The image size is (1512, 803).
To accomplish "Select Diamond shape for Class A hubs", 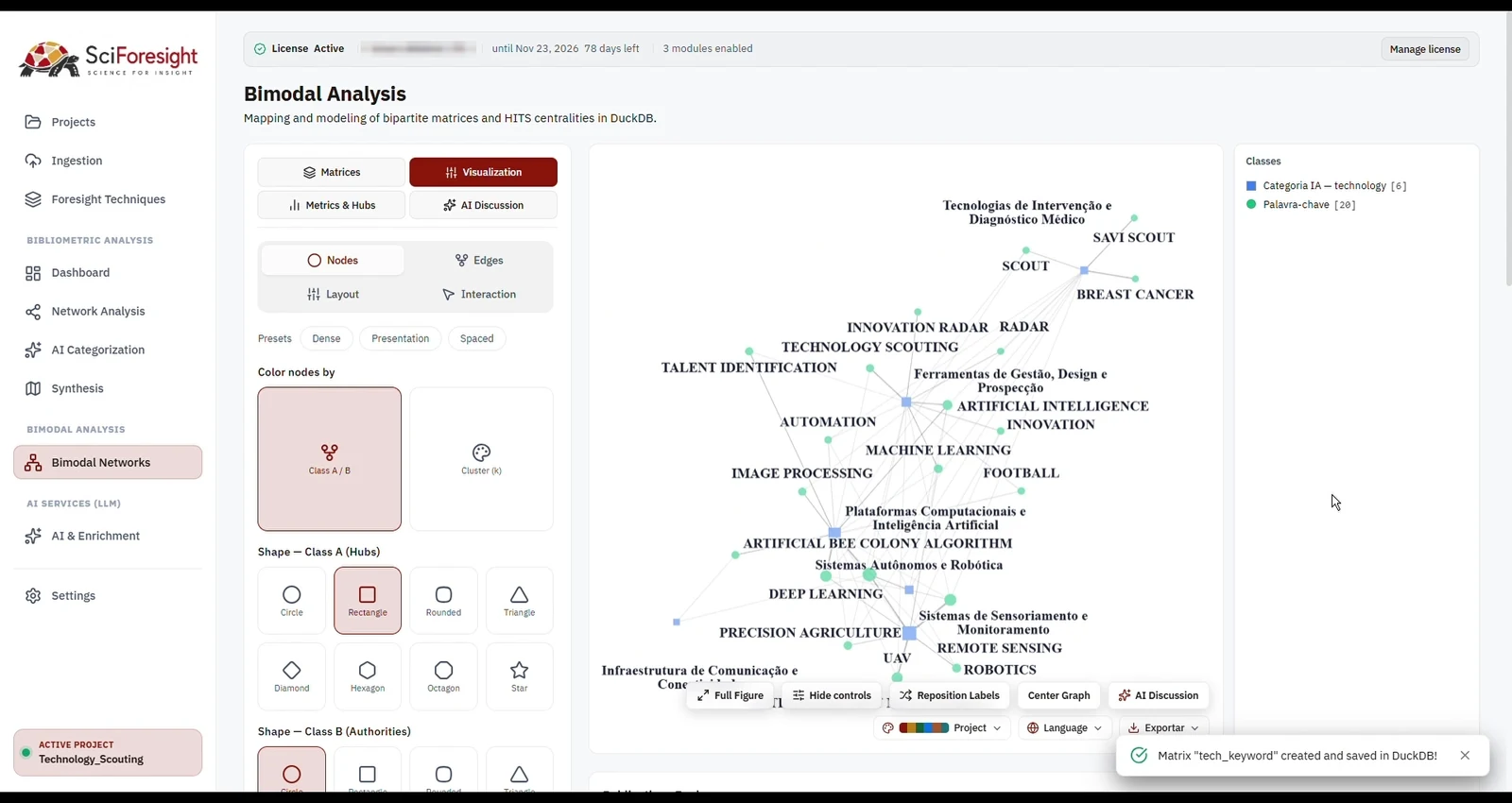I will tap(292, 676).
